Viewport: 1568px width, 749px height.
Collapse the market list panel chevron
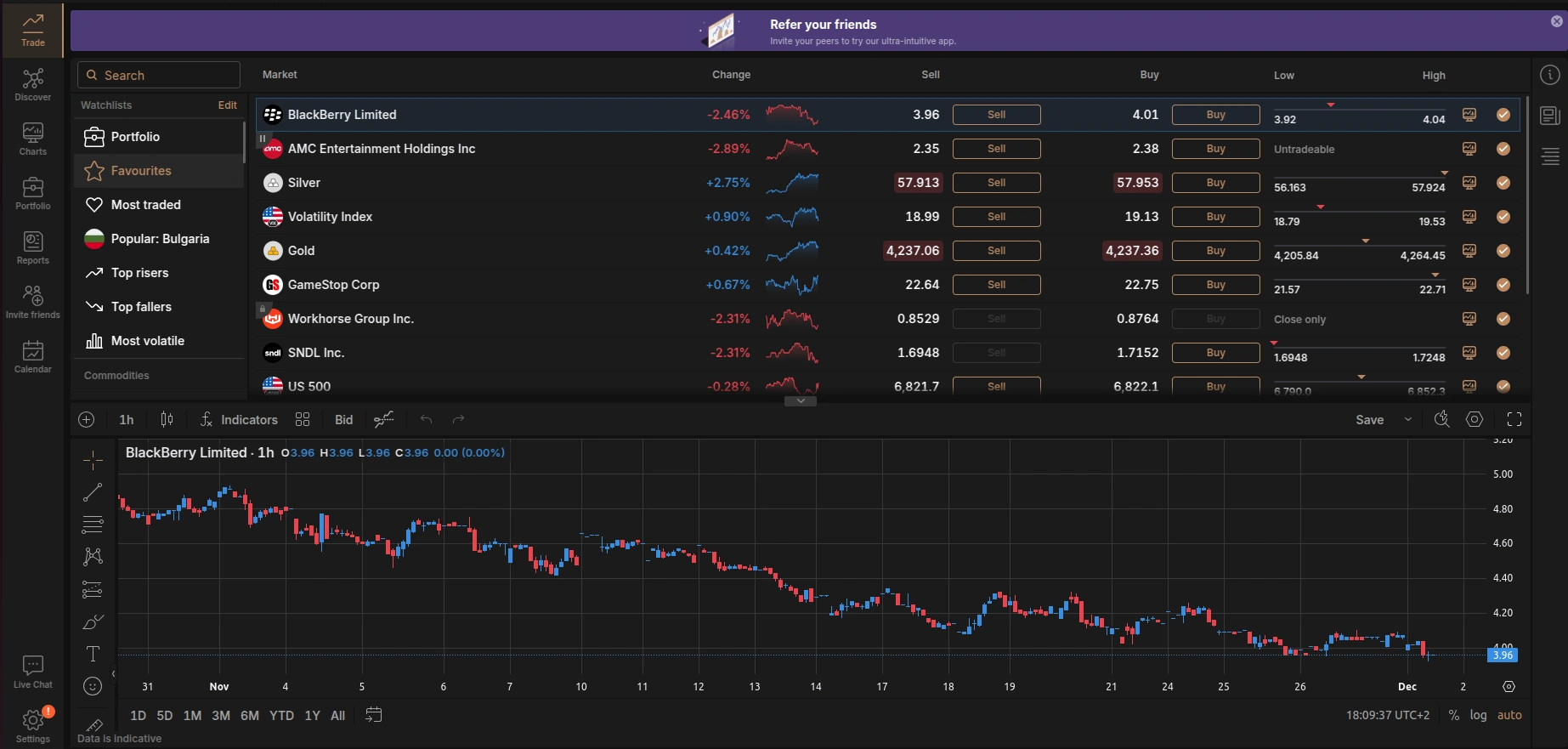(801, 401)
